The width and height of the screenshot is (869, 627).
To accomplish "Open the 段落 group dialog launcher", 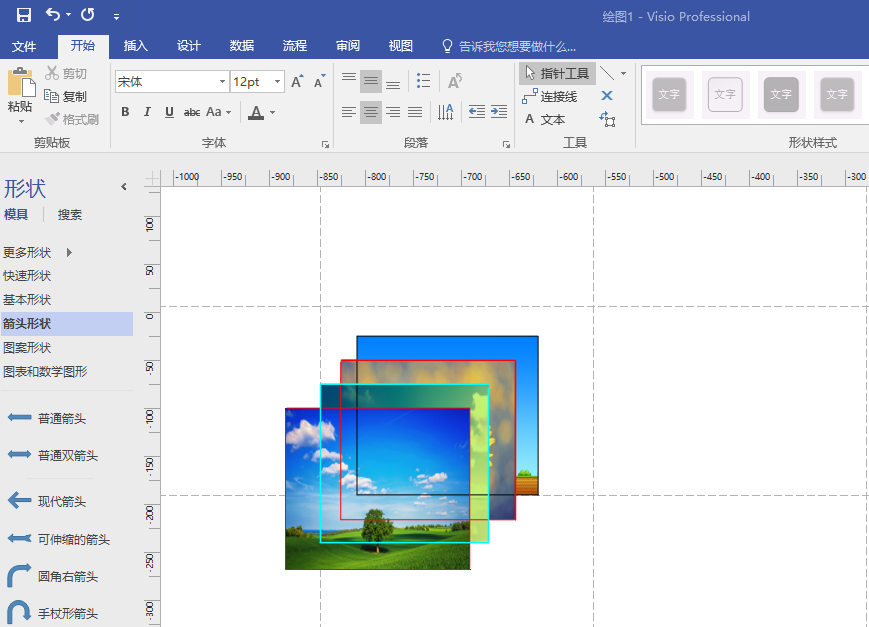I will (x=506, y=145).
